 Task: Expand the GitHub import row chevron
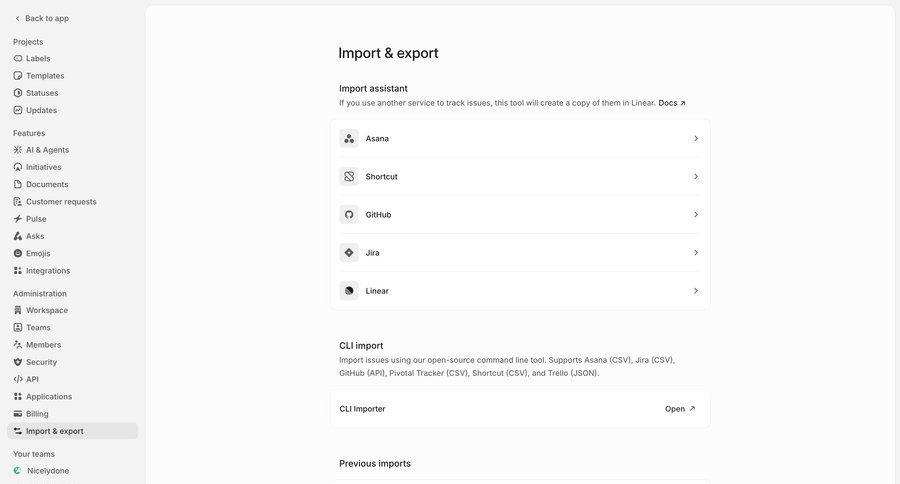coord(696,215)
